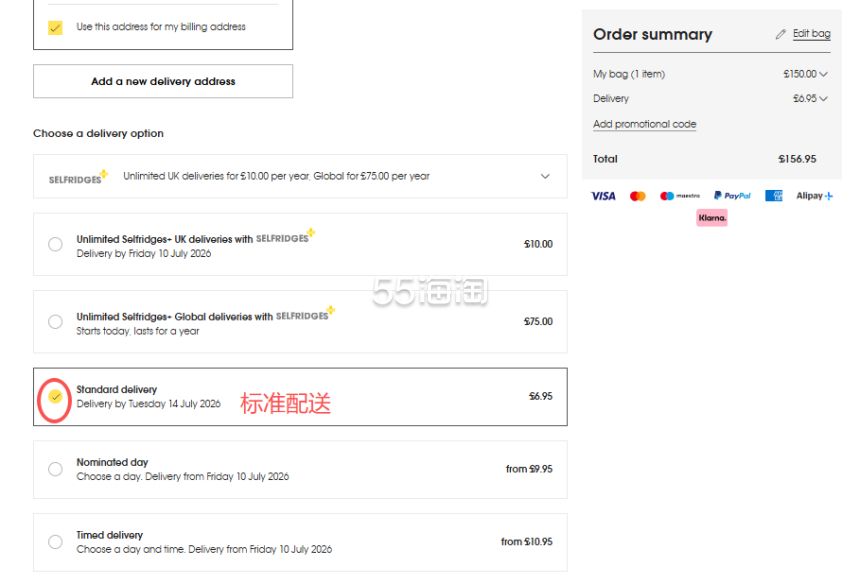Expand the Selfridges+ unlimited deliveries banner
Image resolution: width=860 pixels, height=584 pixels.
[300, 177]
